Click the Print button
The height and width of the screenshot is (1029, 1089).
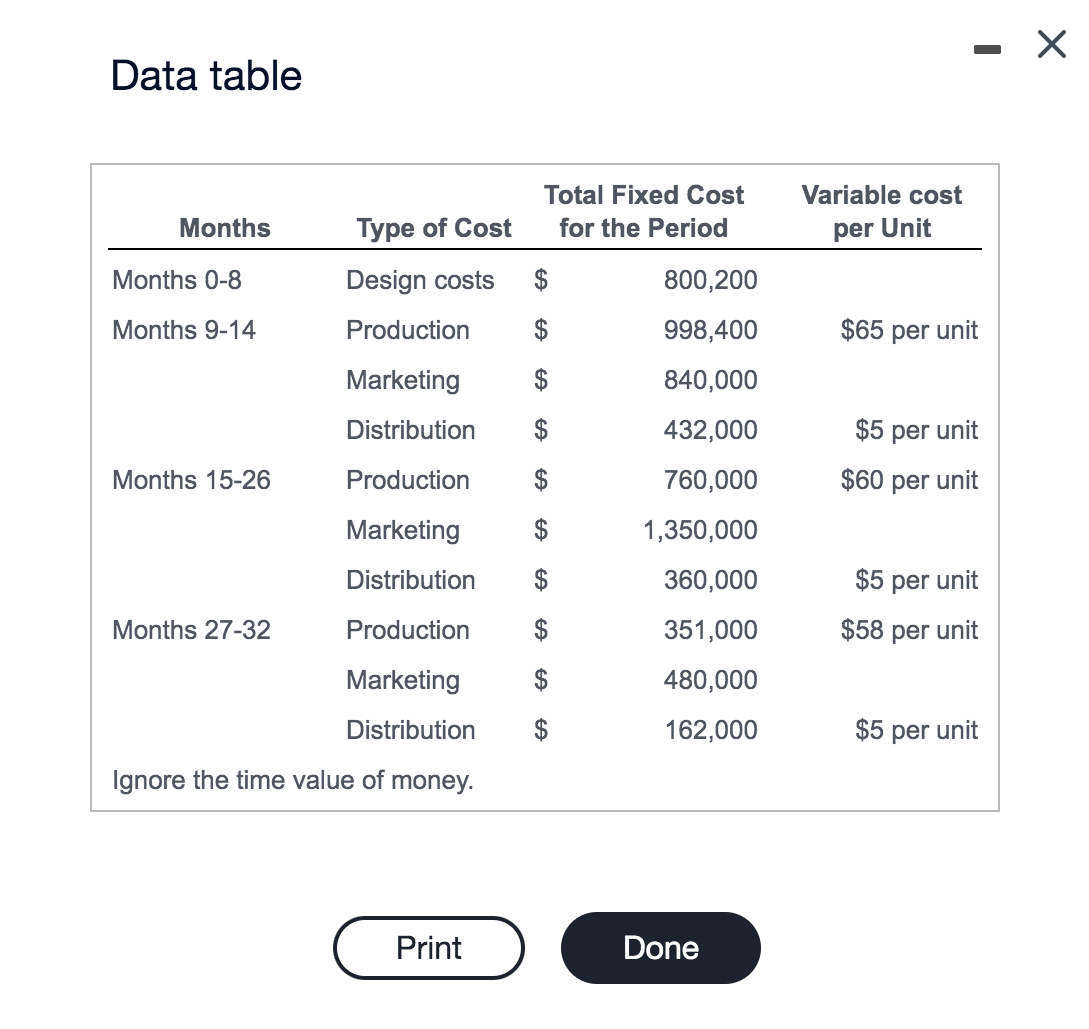coord(428,947)
